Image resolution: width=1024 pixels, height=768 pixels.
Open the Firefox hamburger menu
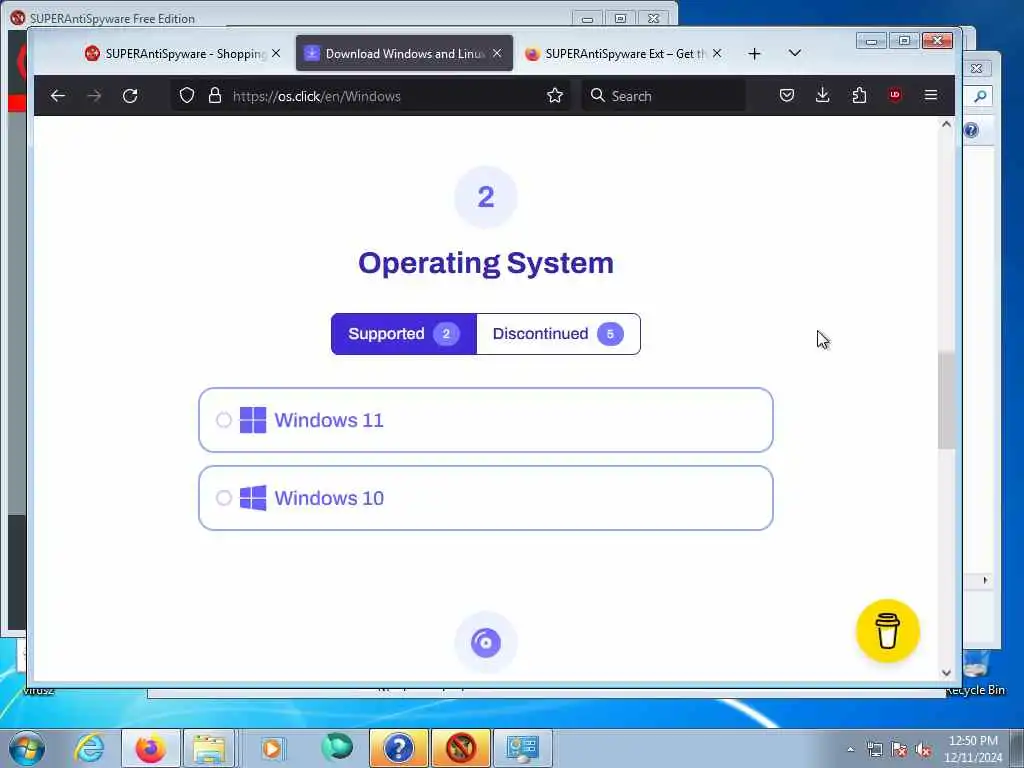[931, 96]
